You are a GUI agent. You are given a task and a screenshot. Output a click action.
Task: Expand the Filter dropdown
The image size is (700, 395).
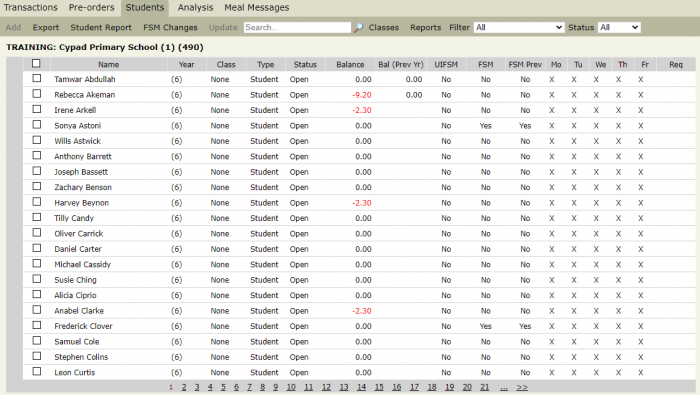(518, 28)
